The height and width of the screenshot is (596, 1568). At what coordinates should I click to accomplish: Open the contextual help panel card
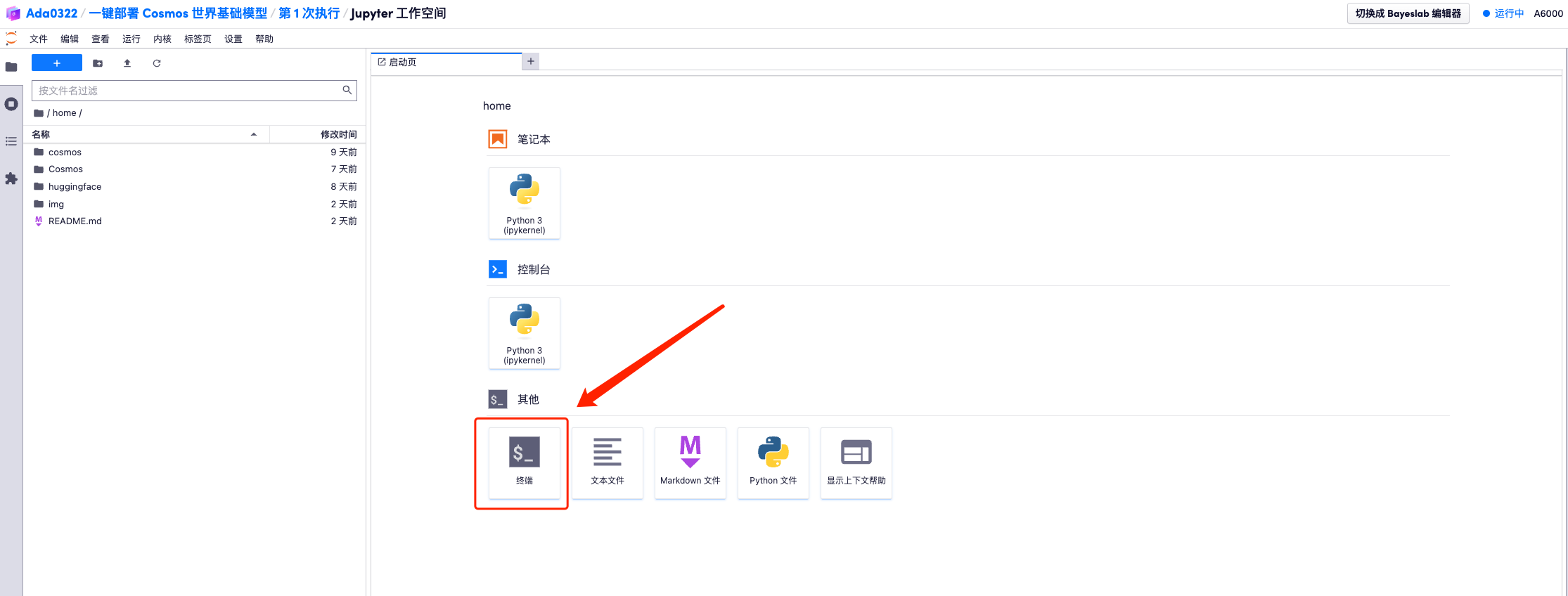pyautogui.click(x=856, y=462)
